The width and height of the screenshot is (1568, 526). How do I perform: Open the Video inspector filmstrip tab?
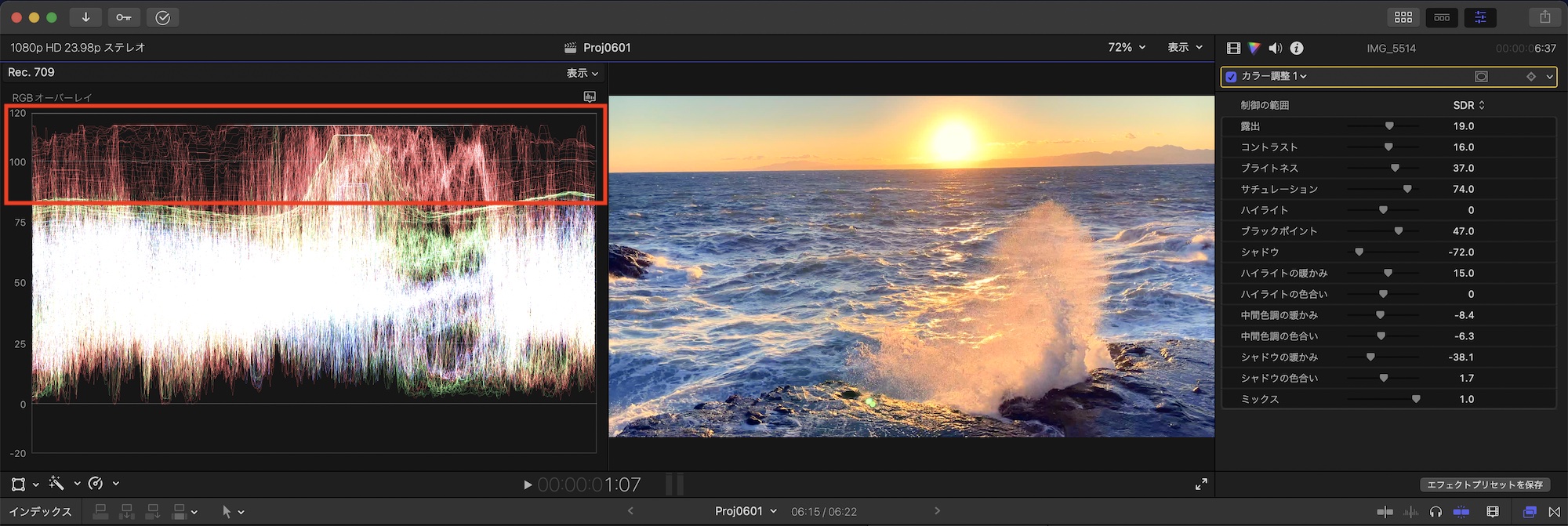click(x=1233, y=48)
